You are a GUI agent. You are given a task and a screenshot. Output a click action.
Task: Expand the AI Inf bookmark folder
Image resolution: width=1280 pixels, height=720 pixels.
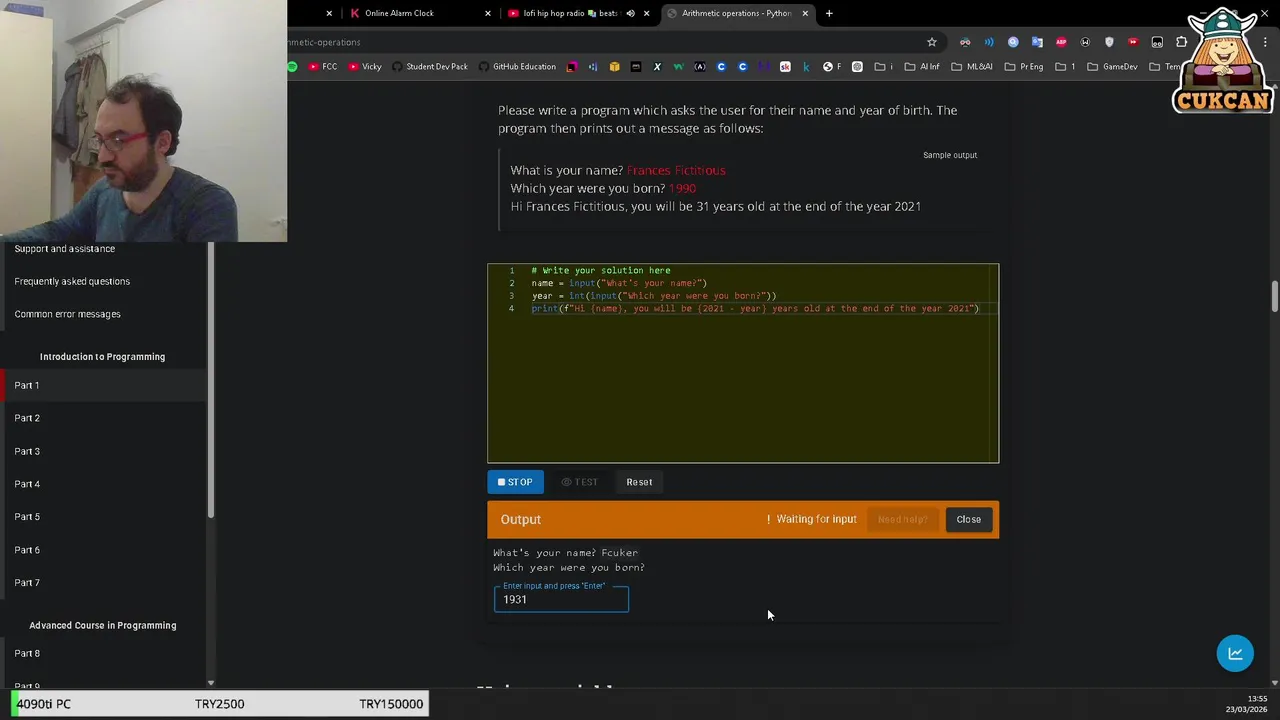point(921,67)
